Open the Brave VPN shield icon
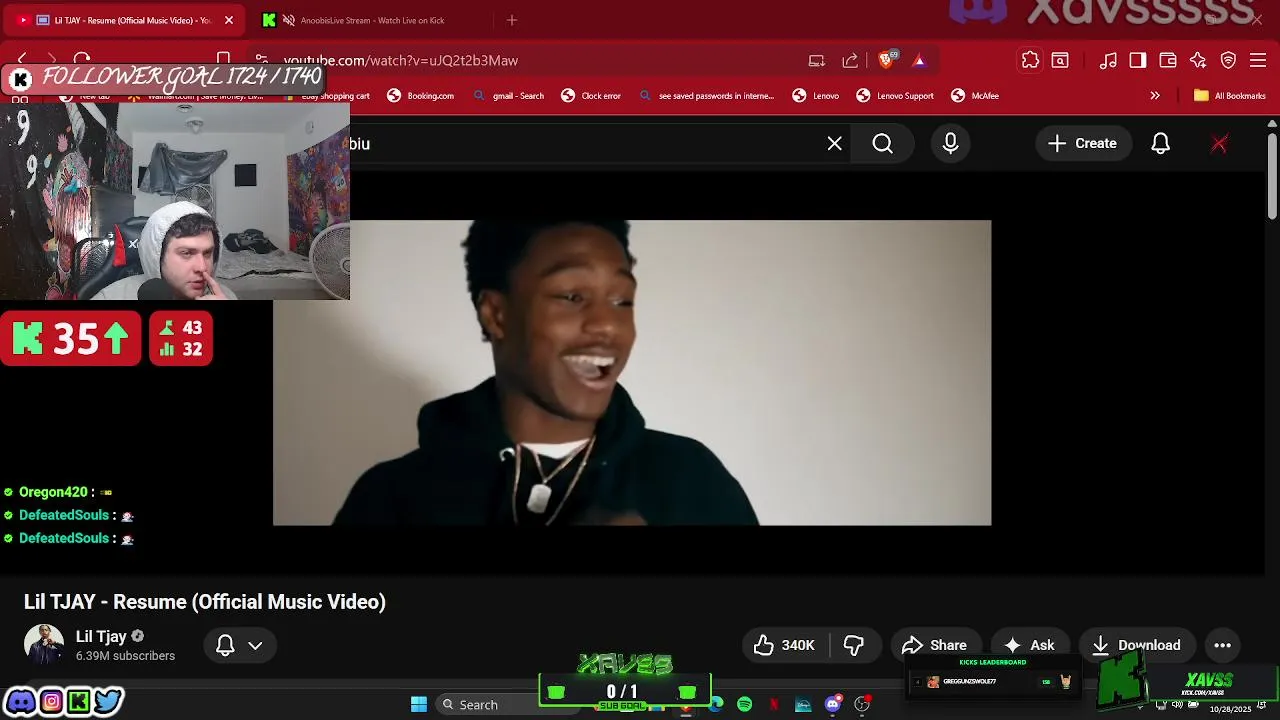The height and width of the screenshot is (720, 1280). 1229,61
